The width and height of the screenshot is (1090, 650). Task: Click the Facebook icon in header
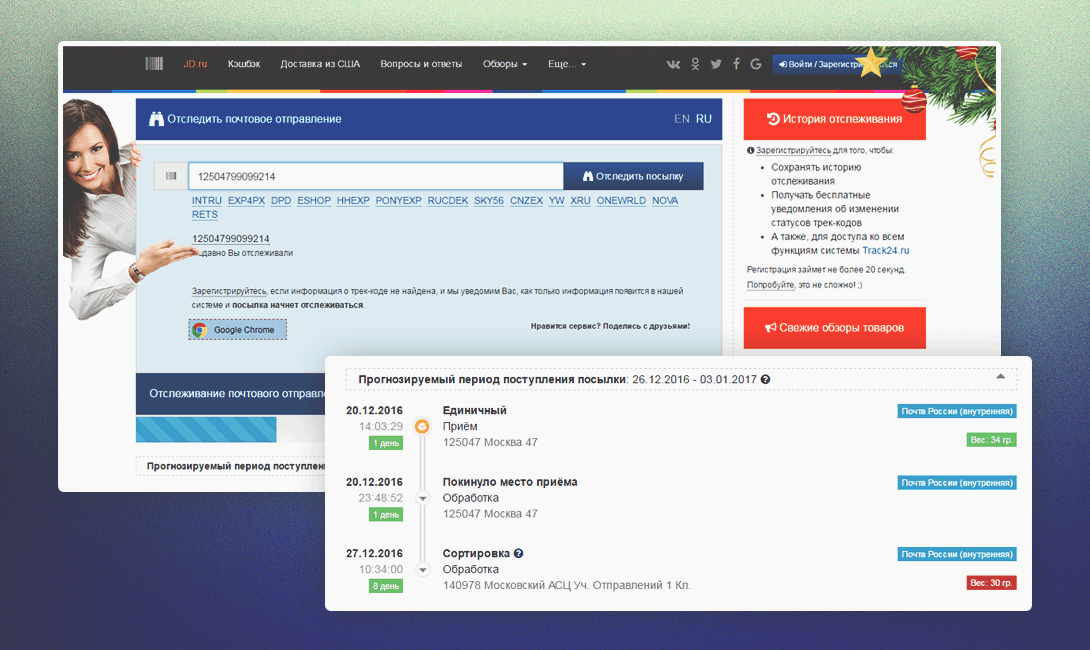click(736, 64)
